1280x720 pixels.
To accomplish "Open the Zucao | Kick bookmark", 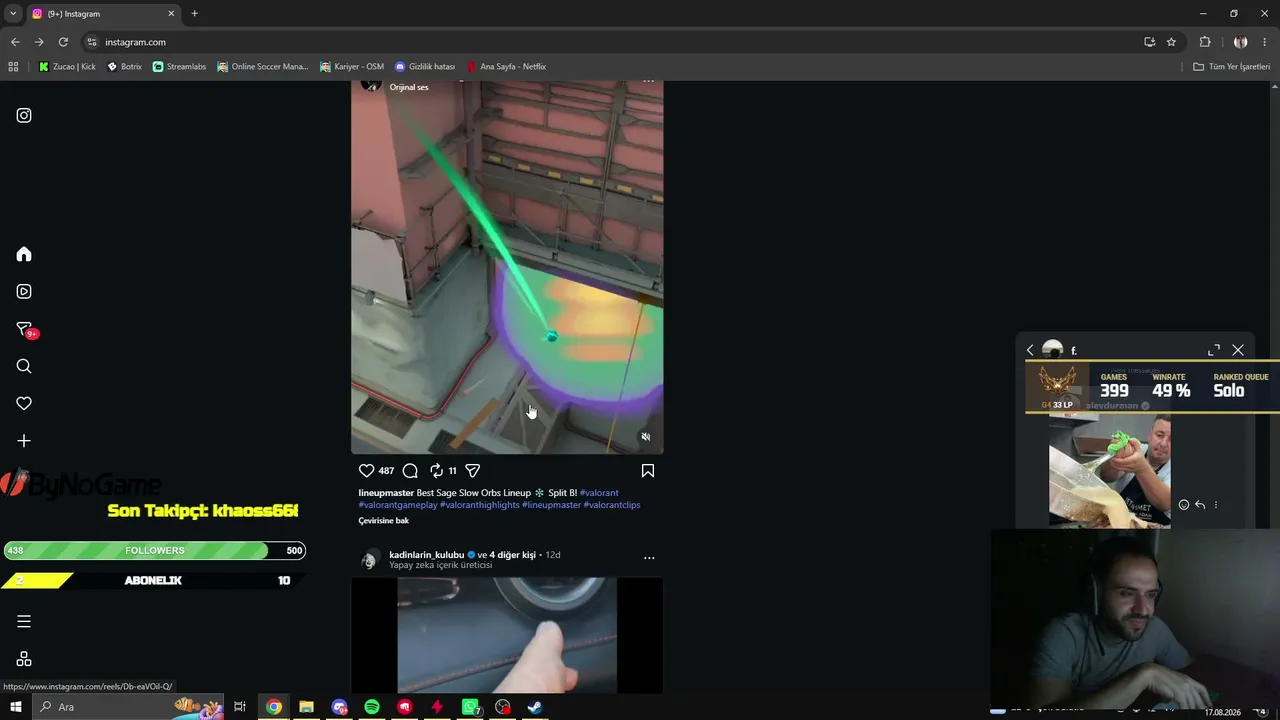I will coord(67,67).
